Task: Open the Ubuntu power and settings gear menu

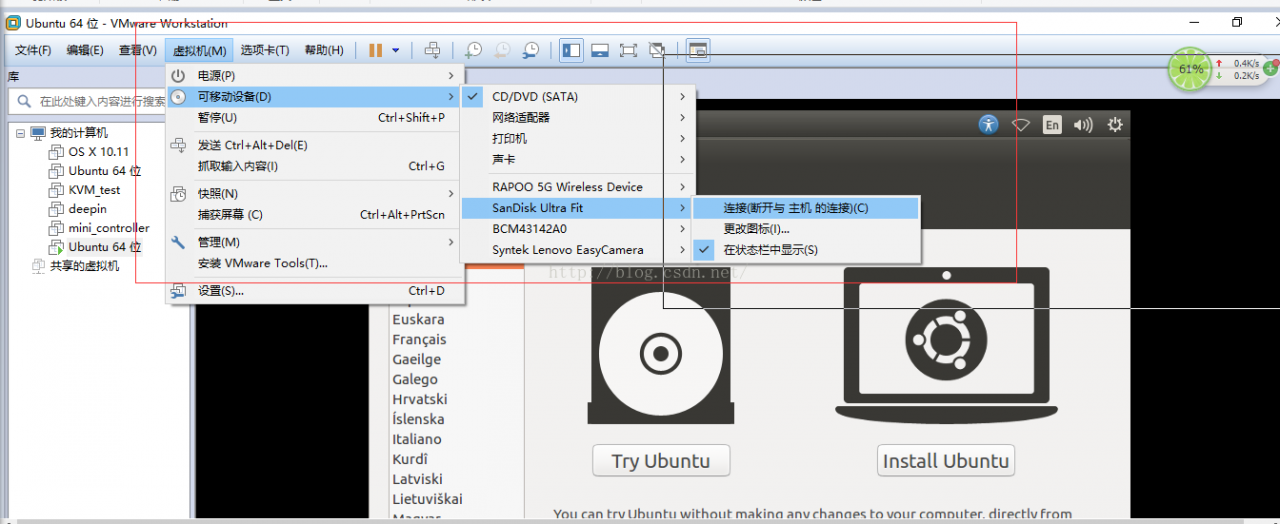Action: point(1115,125)
